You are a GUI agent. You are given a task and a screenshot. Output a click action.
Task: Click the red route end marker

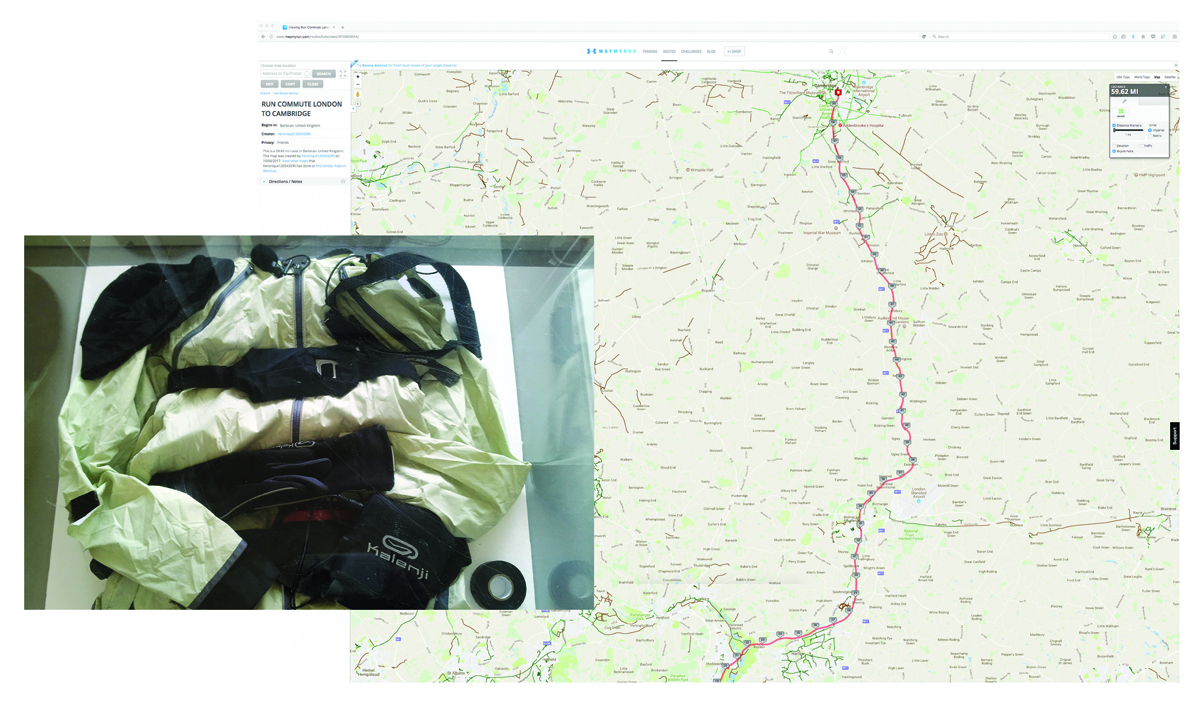point(838,93)
